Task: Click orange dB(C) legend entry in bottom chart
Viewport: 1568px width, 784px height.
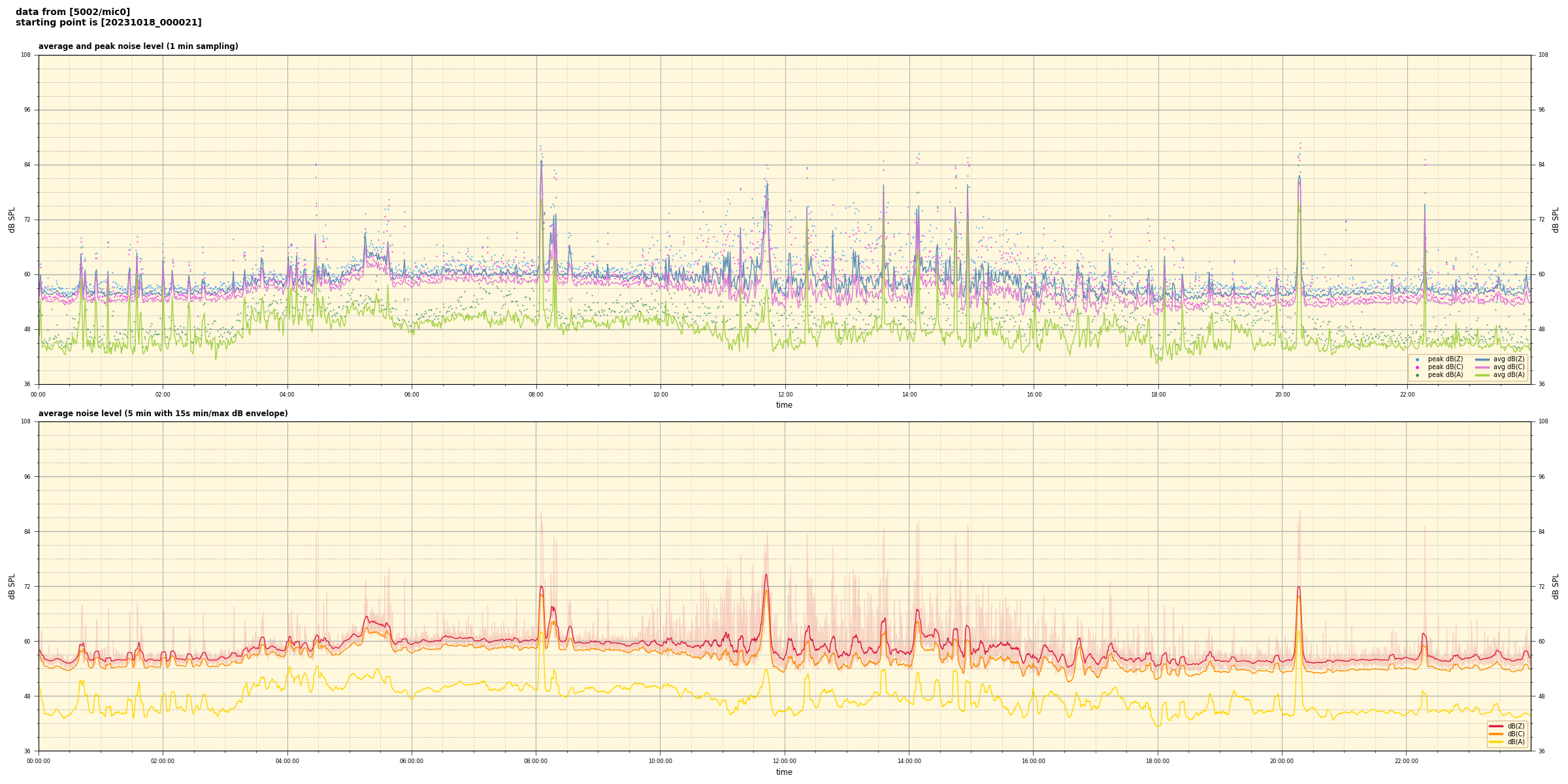Action: 1496,734
